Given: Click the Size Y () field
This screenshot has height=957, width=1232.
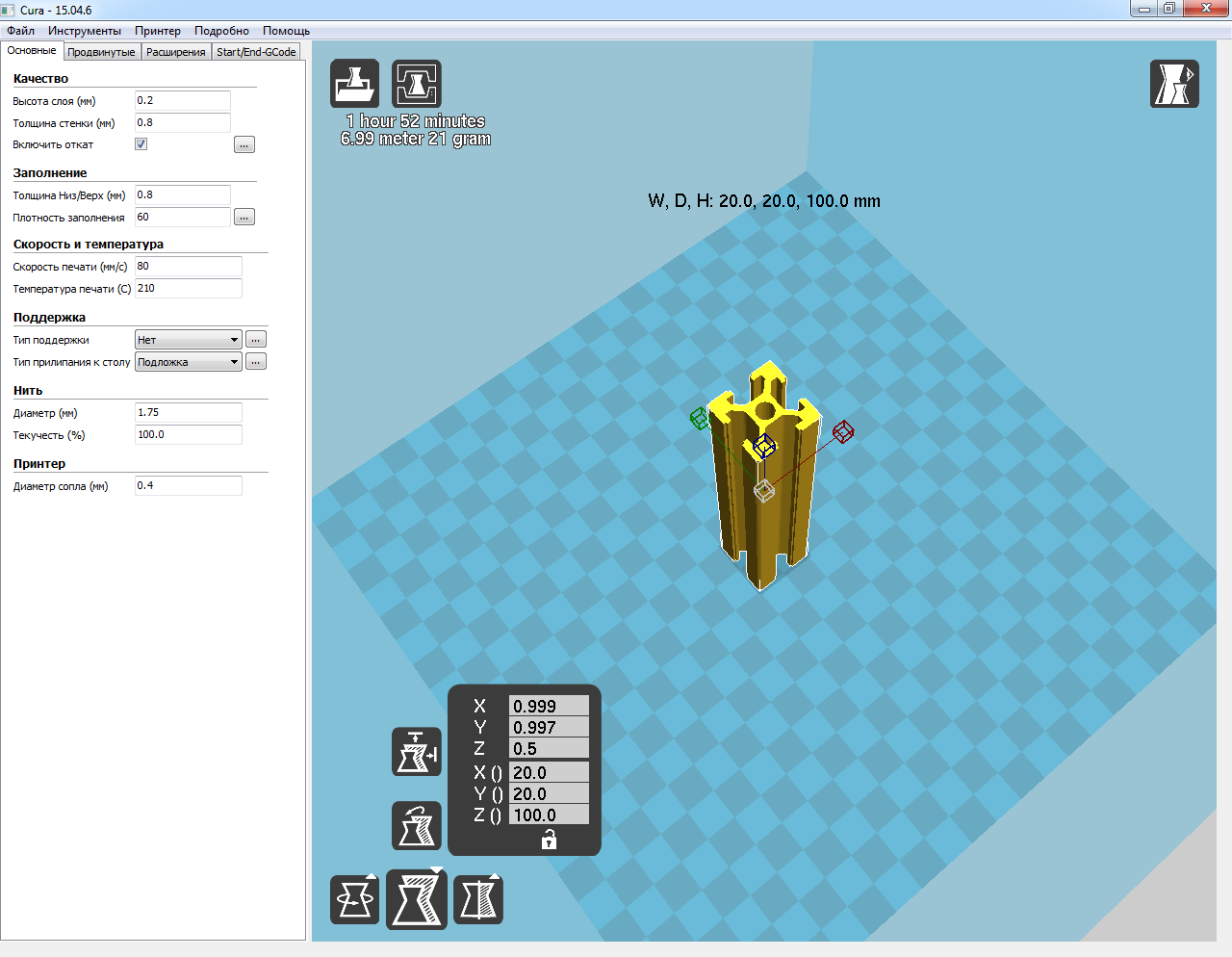Looking at the screenshot, I should tap(549, 793).
